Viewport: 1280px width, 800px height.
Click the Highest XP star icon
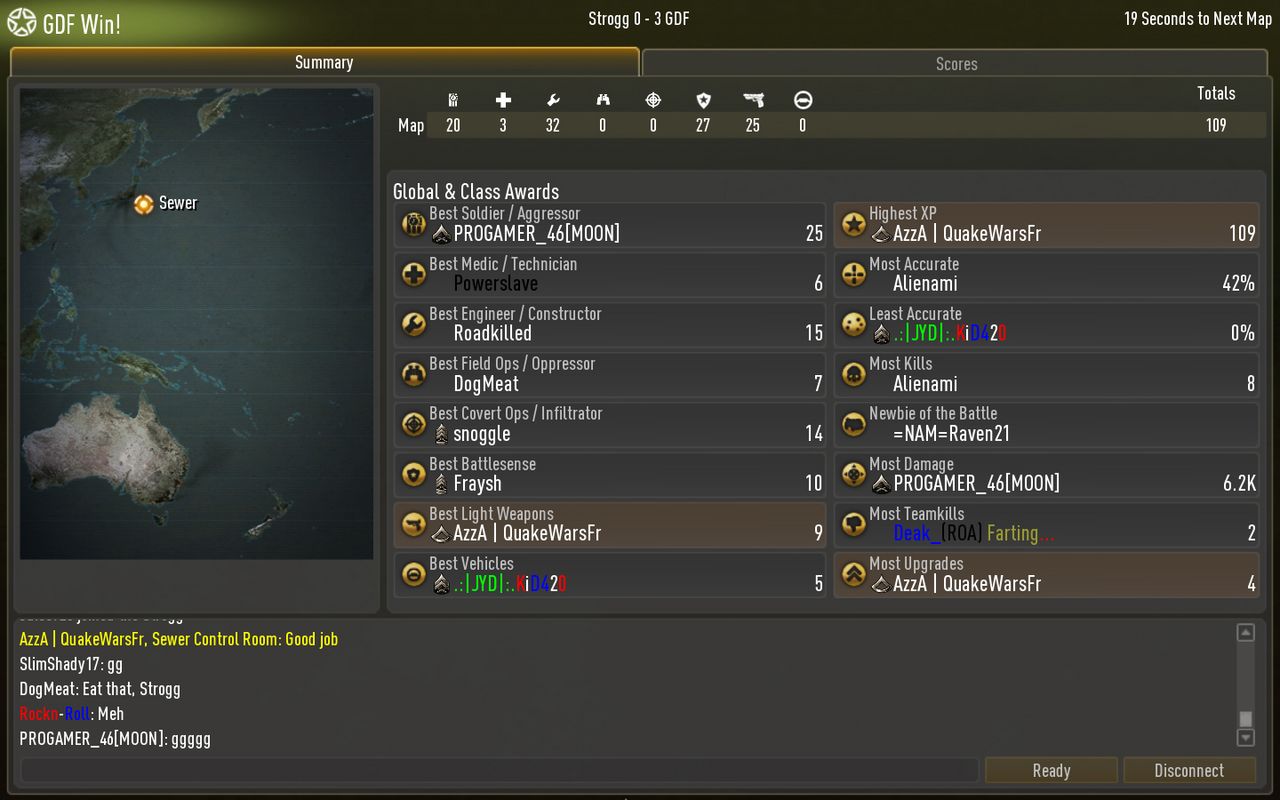point(853,224)
